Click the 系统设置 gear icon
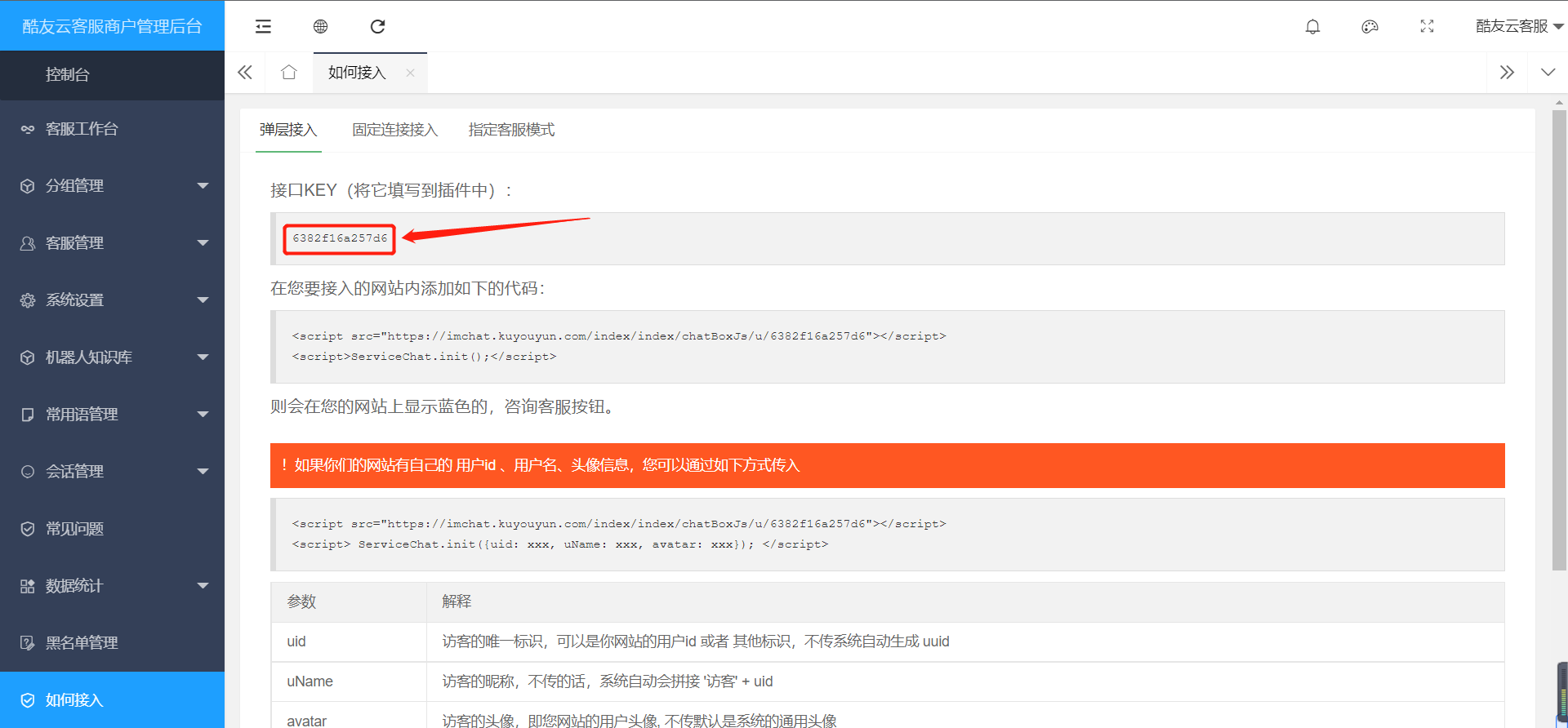Viewport: 1568px width, 728px height. 28,300
